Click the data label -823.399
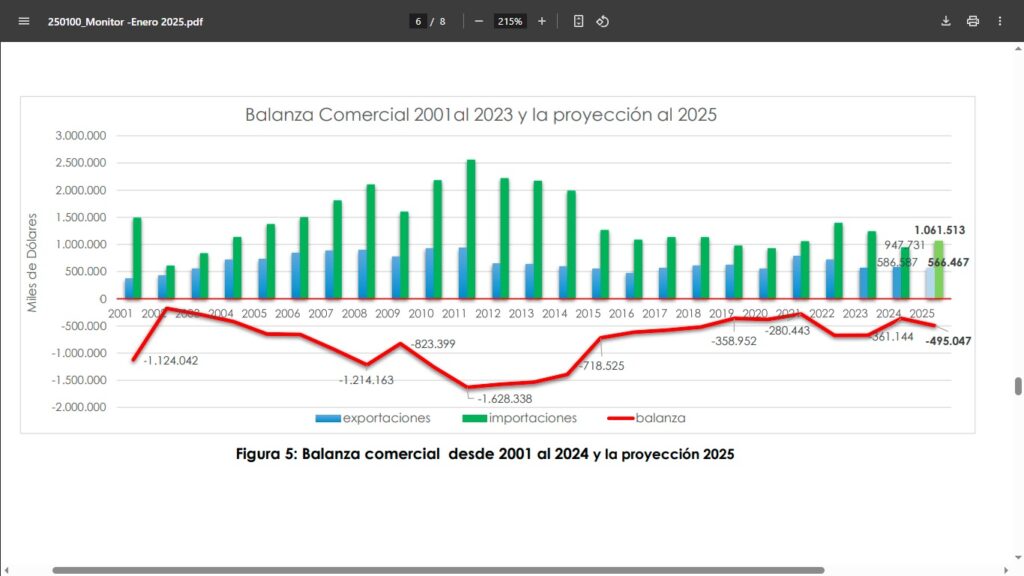1024x576 pixels. tap(433, 344)
